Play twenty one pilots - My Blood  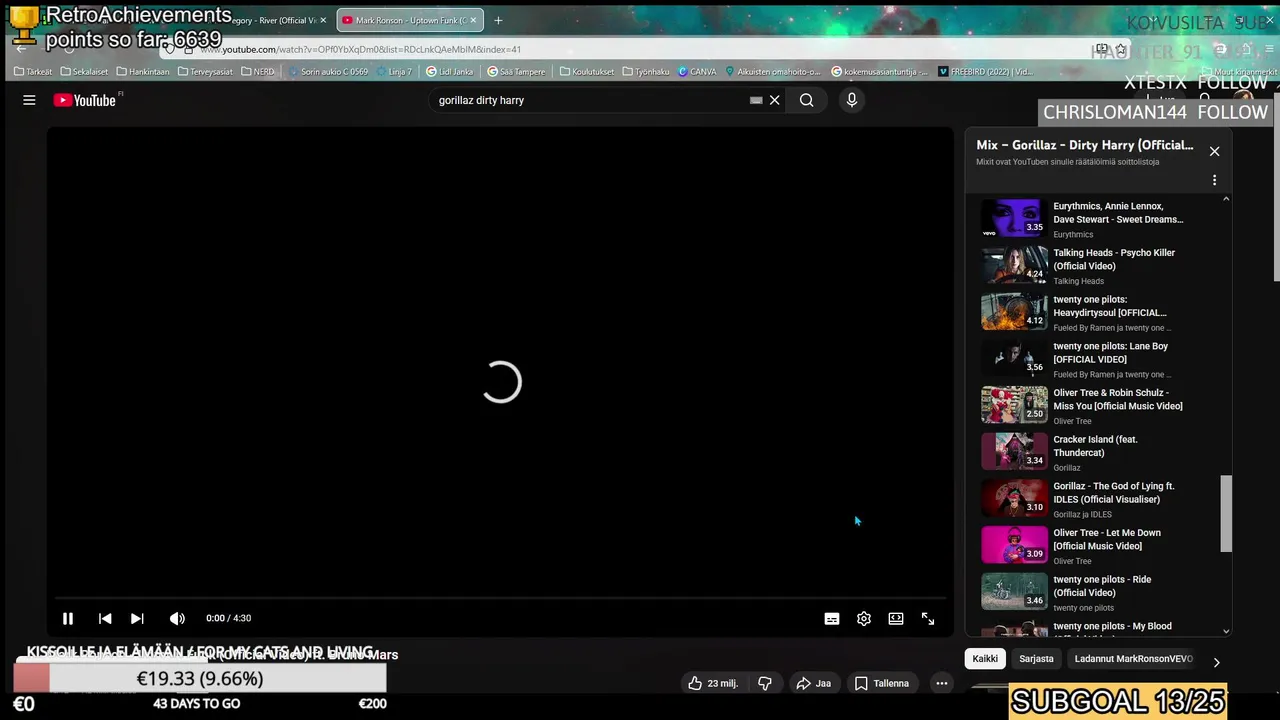[1112, 626]
